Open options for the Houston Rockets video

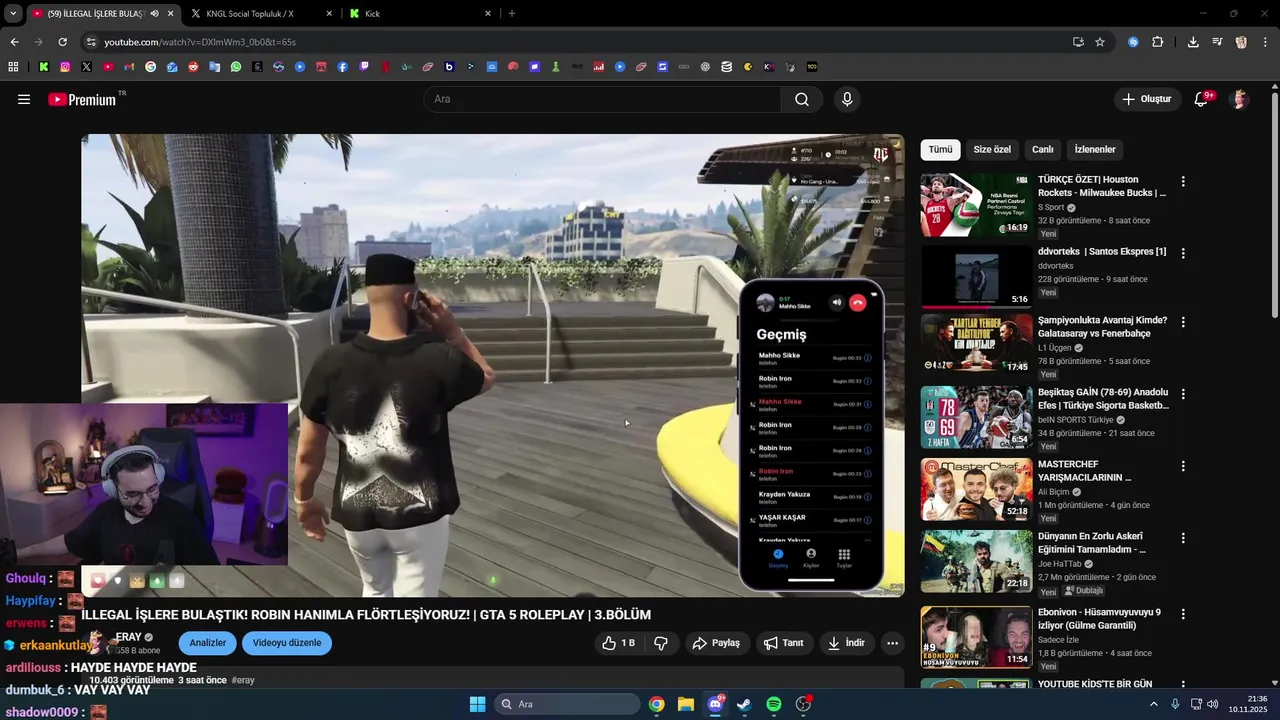1183,182
